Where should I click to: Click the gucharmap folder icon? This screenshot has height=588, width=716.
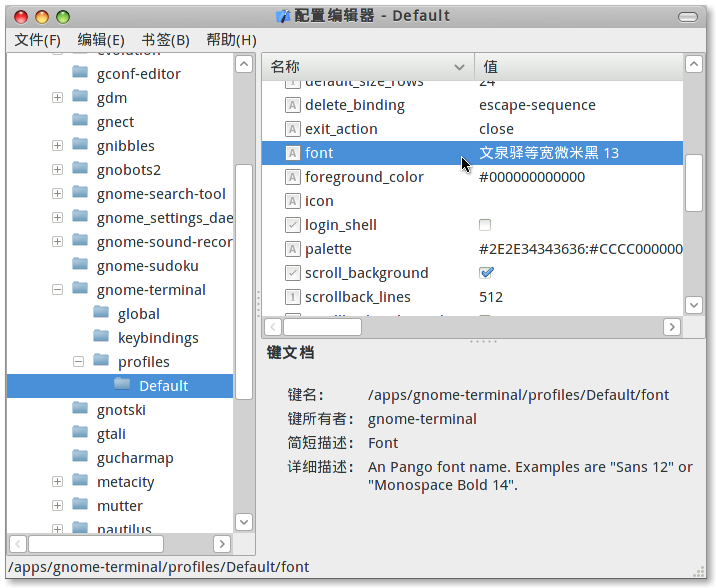[80, 456]
